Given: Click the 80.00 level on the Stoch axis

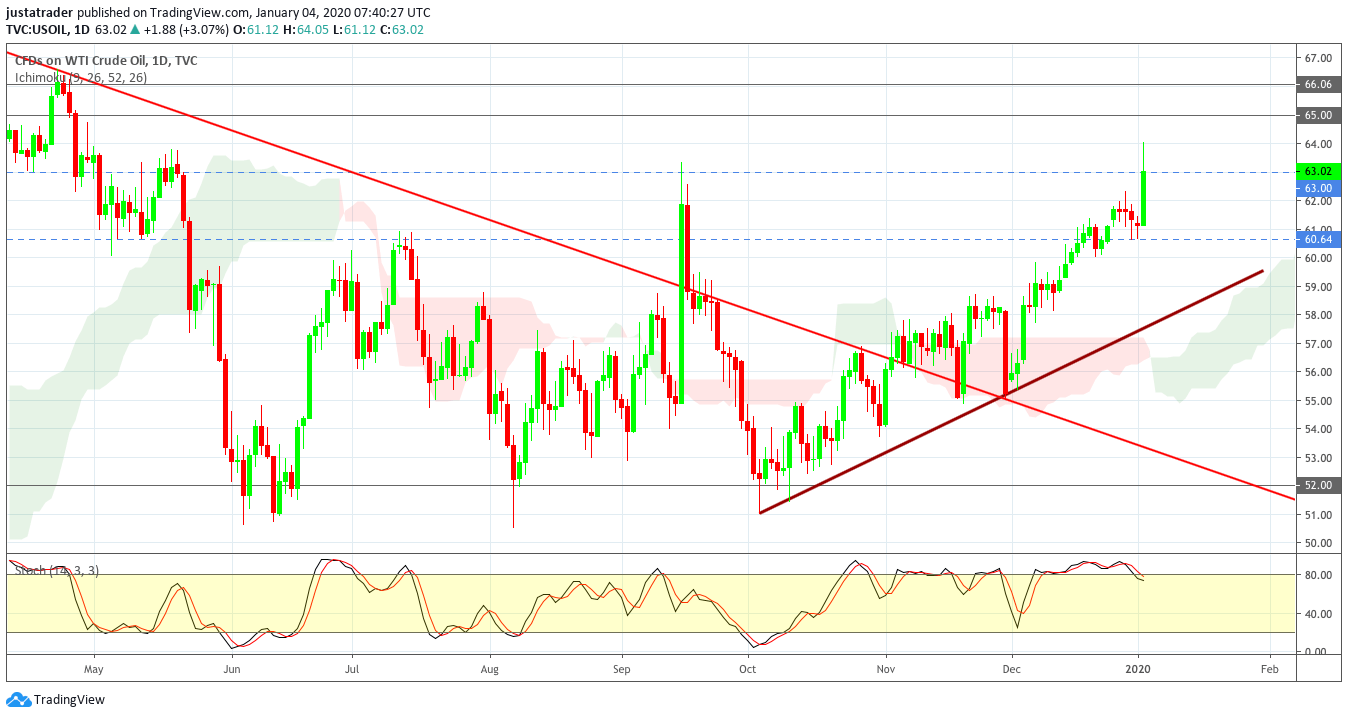Looking at the screenshot, I should (1319, 575).
